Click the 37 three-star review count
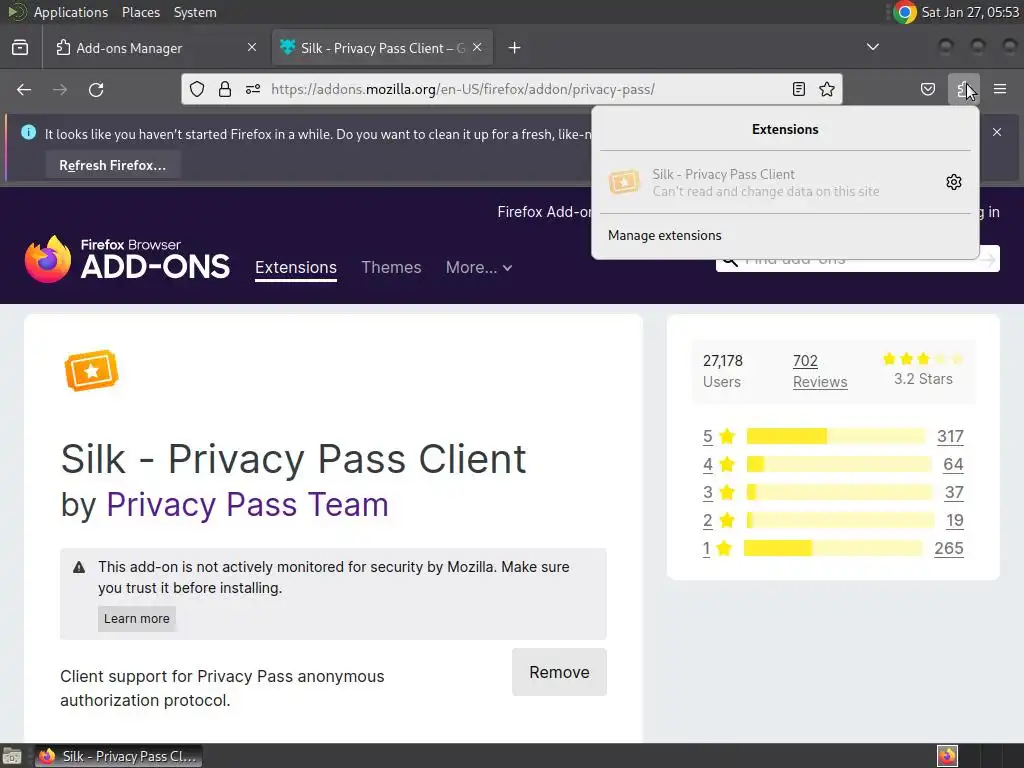The height and width of the screenshot is (768, 1024). pyautogui.click(x=954, y=492)
